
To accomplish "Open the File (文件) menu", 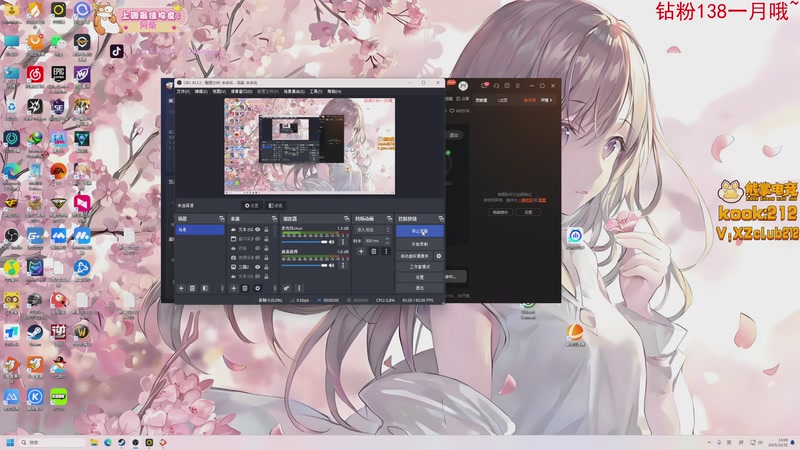I will [183, 91].
